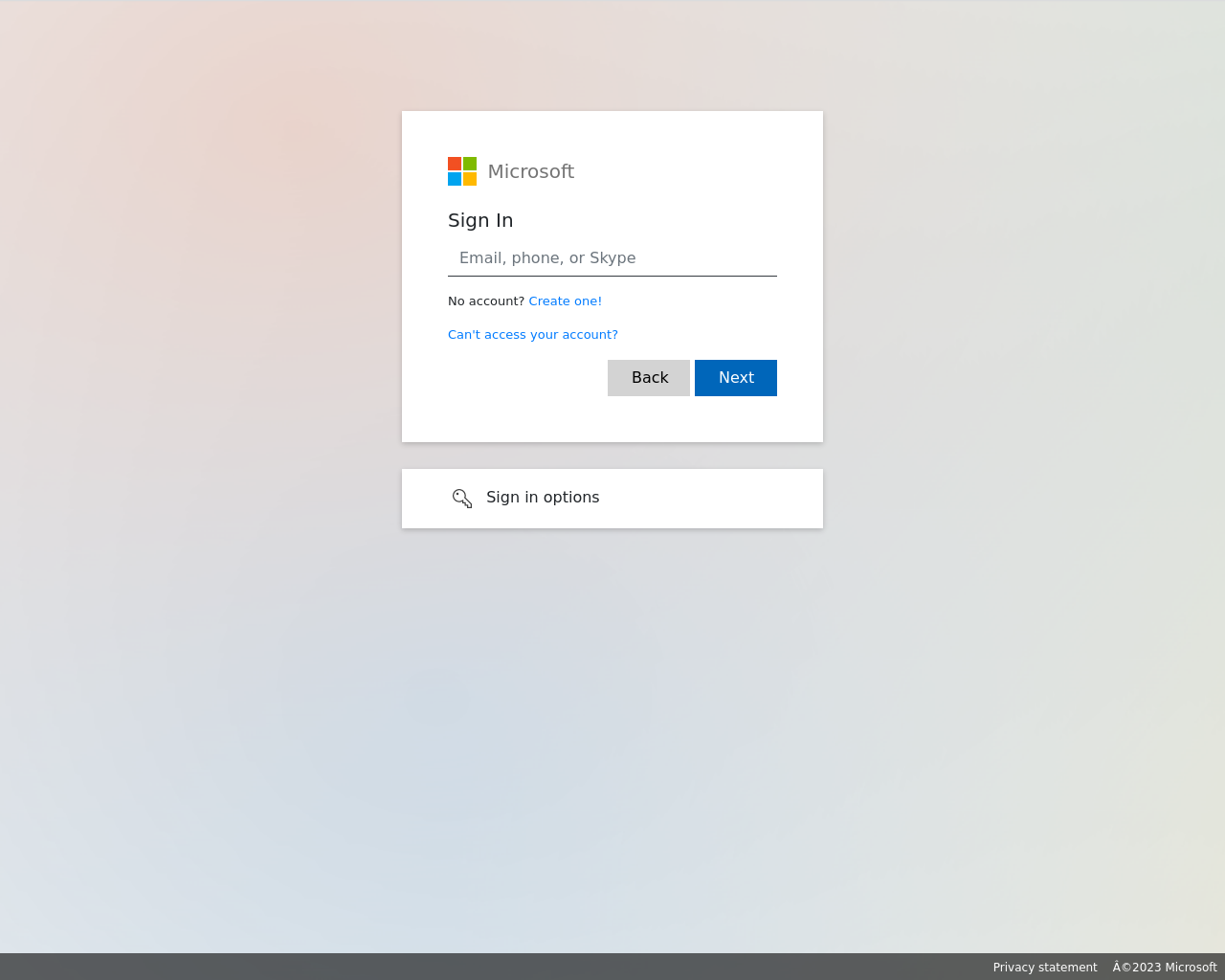
Task: Proceed with the blue Next button
Action: click(736, 378)
